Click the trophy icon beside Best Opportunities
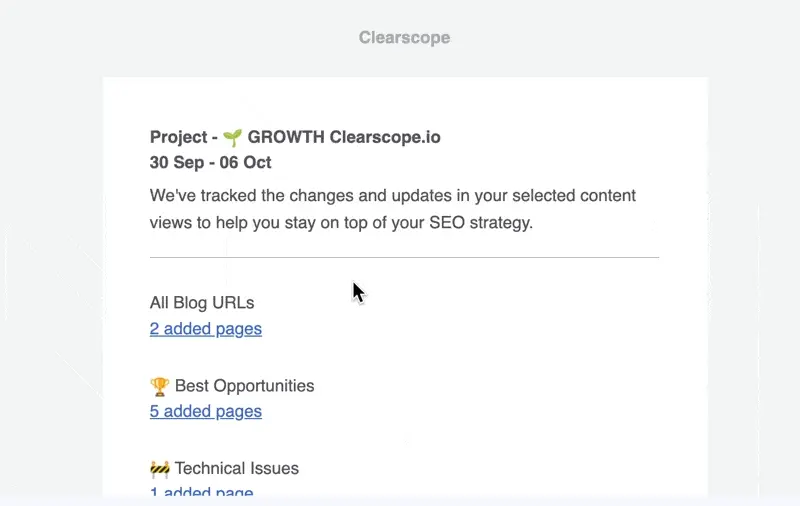This screenshot has height=506, width=800. click(159, 386)
